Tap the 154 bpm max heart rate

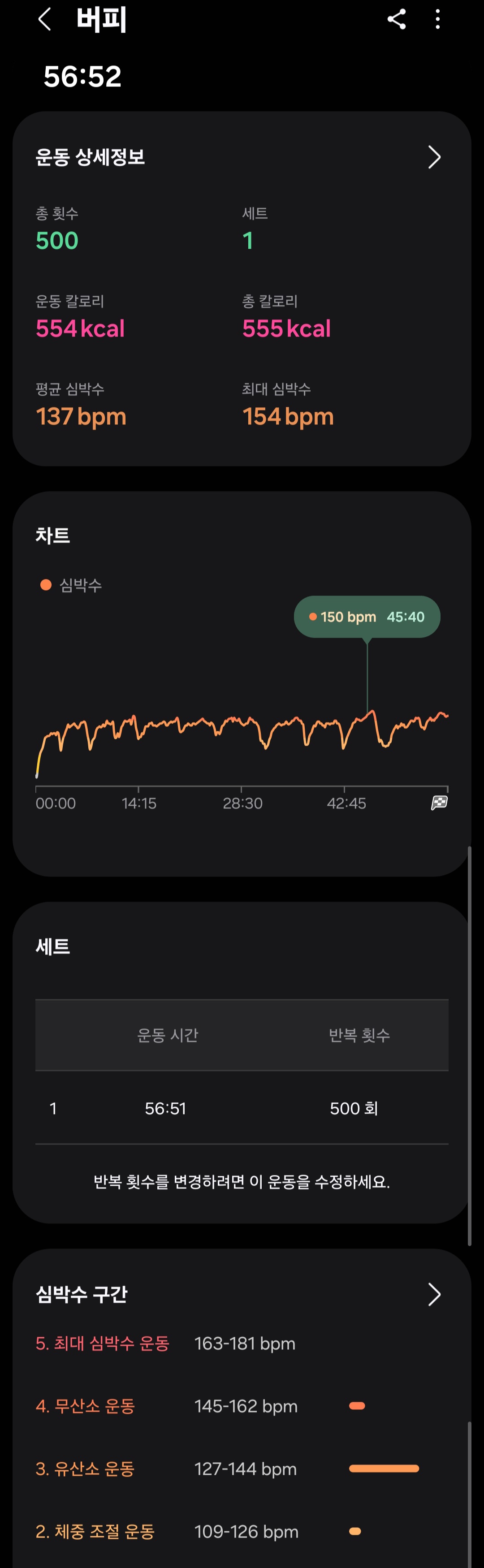288,417
